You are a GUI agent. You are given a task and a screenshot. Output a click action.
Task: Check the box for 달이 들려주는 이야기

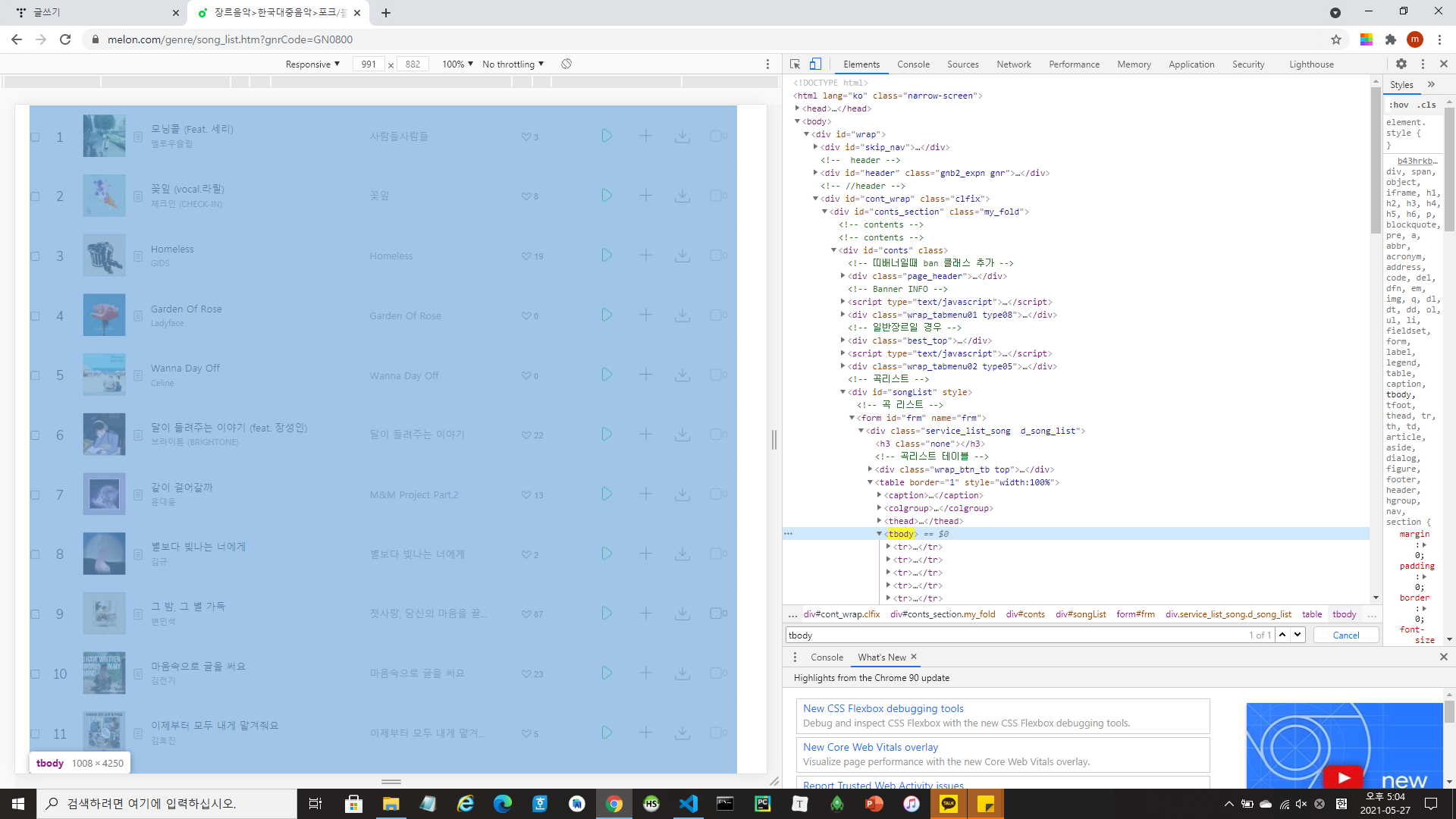(35, 435)
